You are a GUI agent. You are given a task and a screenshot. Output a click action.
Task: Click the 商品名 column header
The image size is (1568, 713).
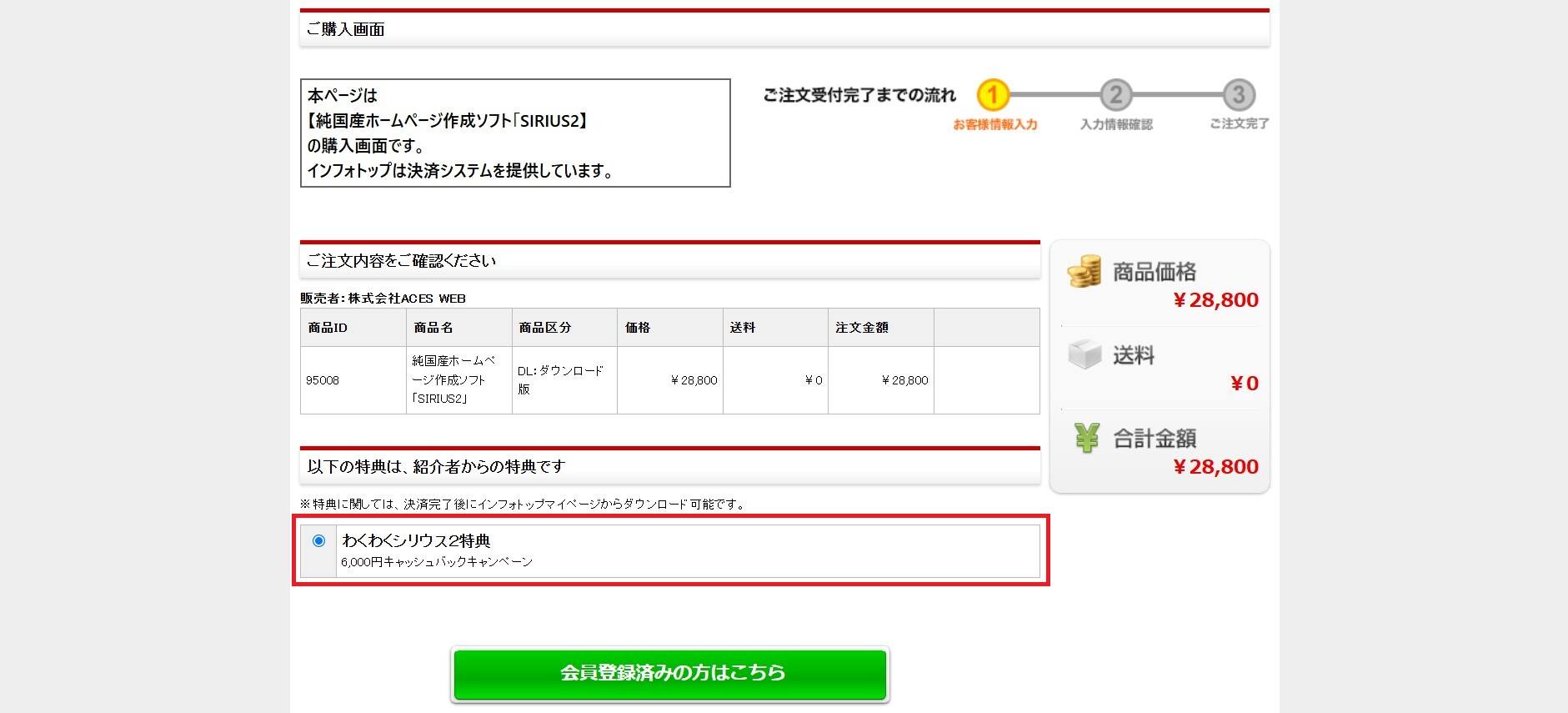click(459, 328)
